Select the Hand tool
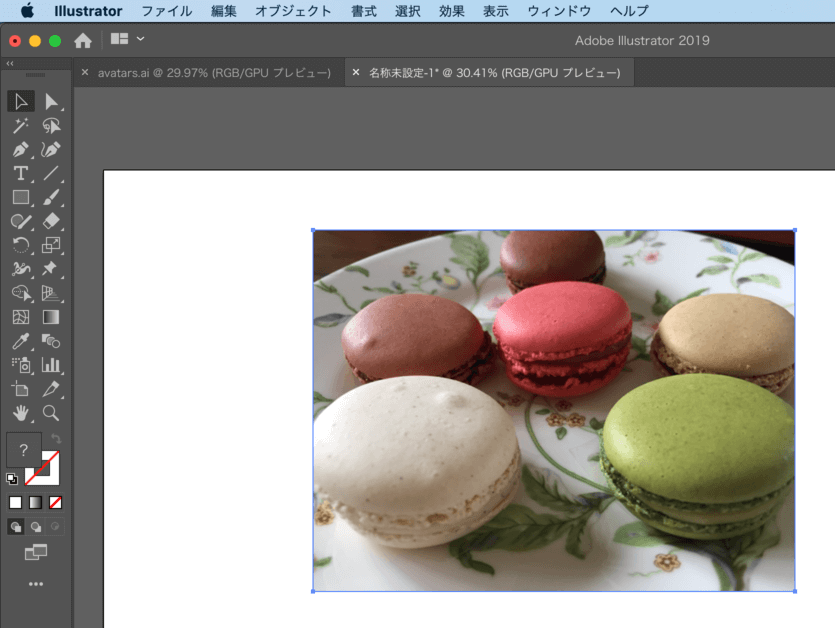Image resolution: width=835 pixels, height=628 pixels. (20, 413)
